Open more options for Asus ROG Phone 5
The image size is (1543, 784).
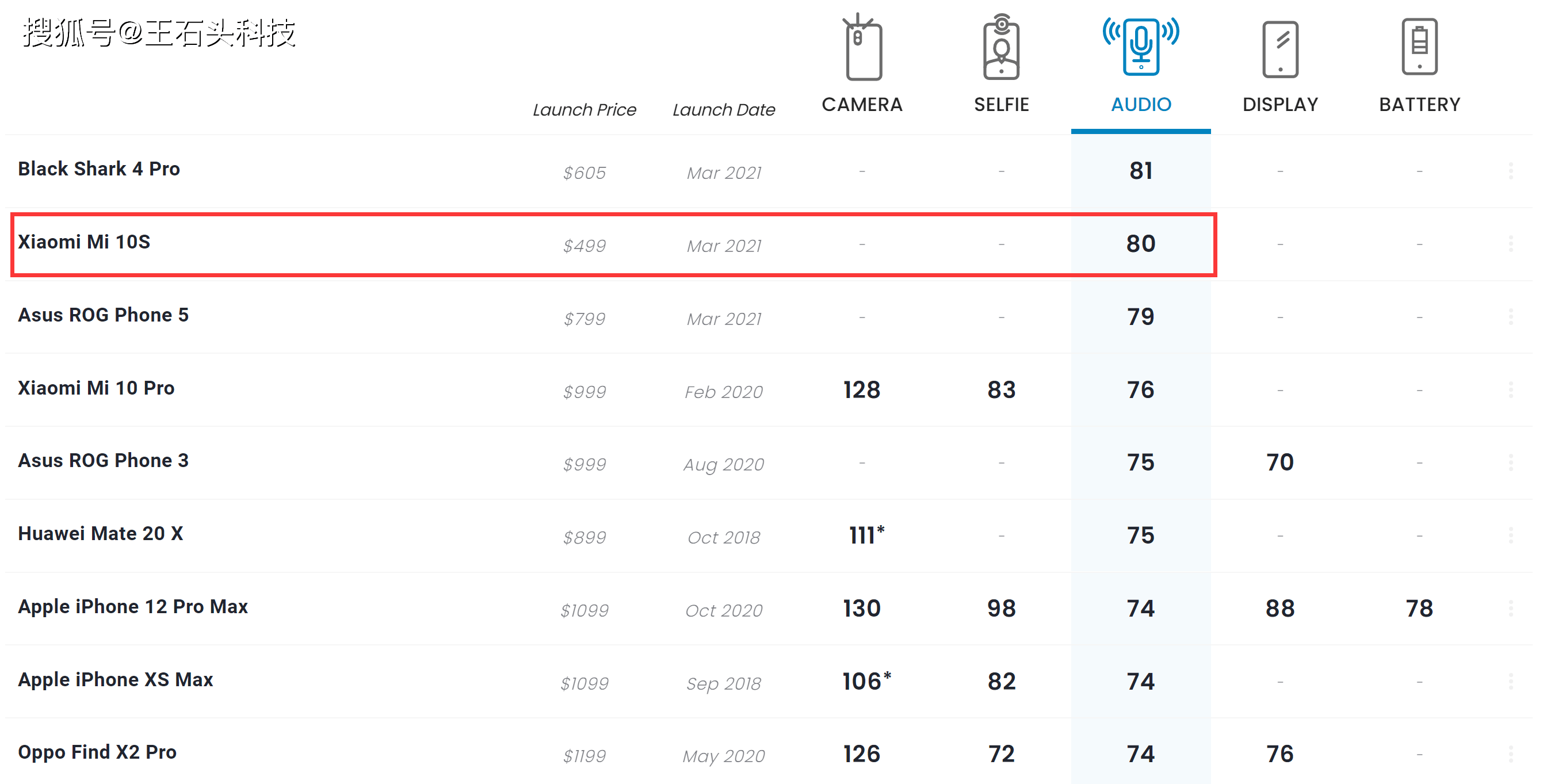(x=1511, y=317)
